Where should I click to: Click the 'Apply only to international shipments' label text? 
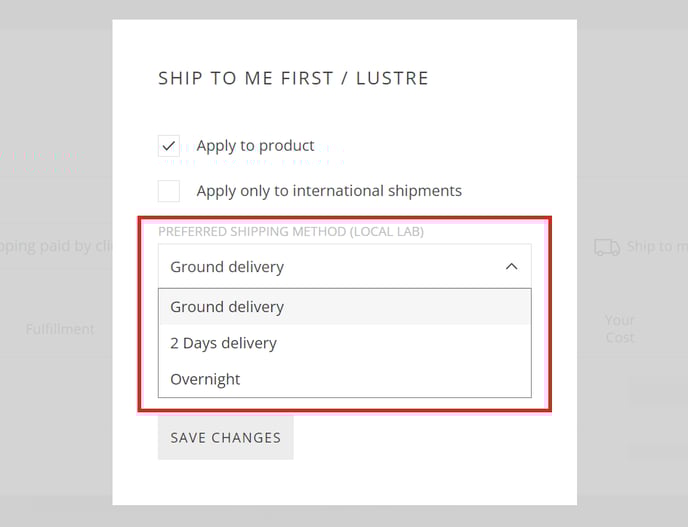pyautogui.click(x=329, y=191)
